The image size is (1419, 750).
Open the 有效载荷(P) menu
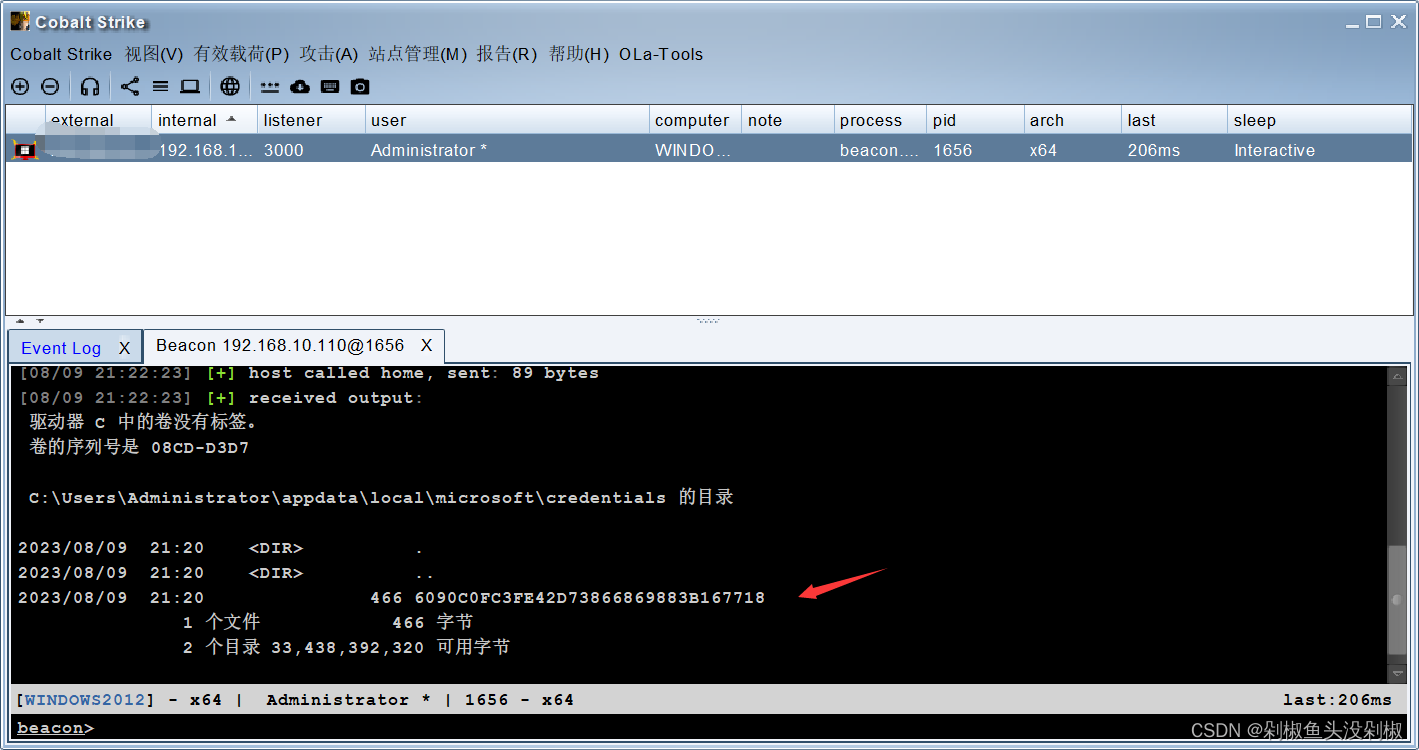241,54
